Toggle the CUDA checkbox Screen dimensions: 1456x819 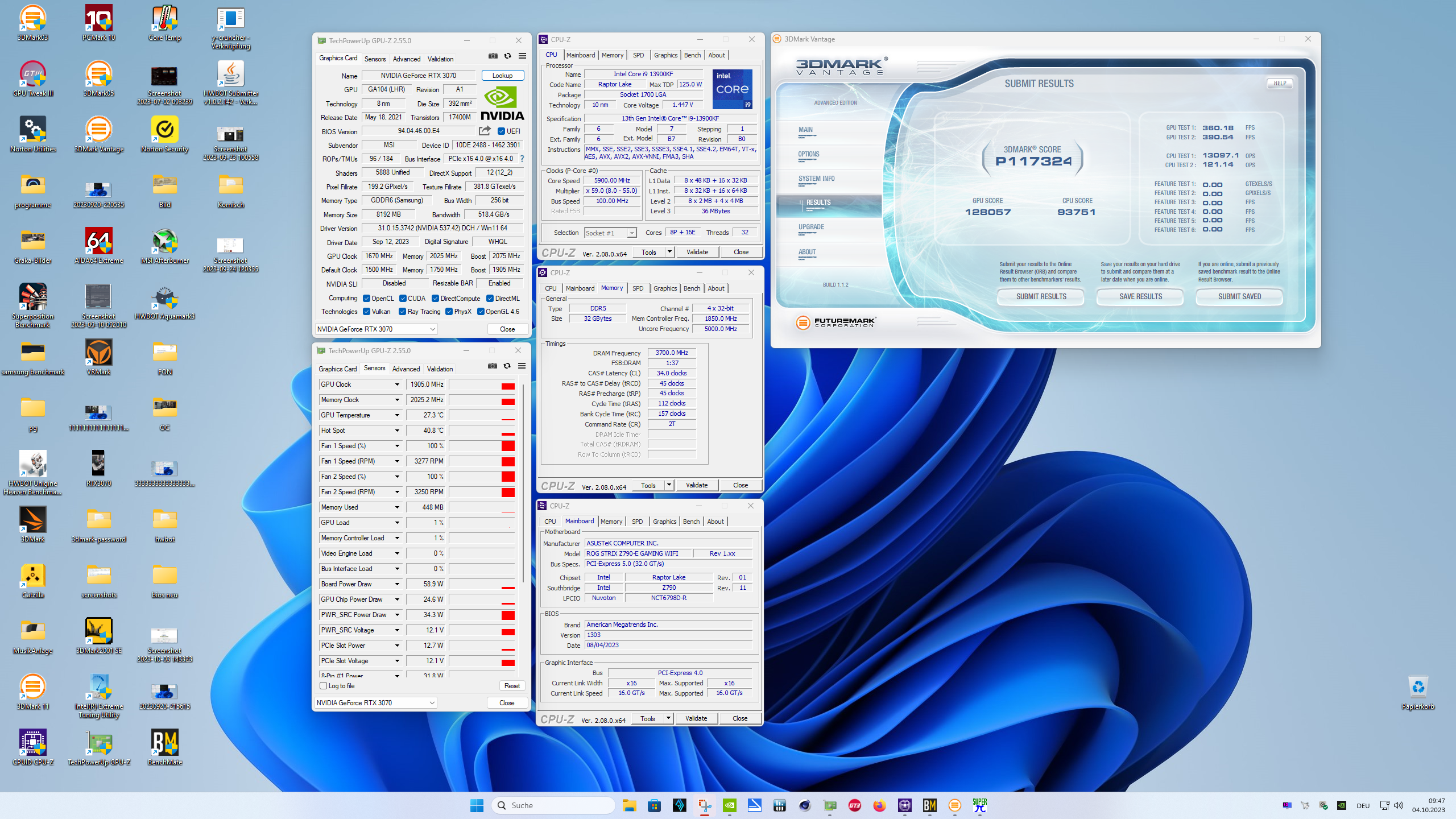403,298
